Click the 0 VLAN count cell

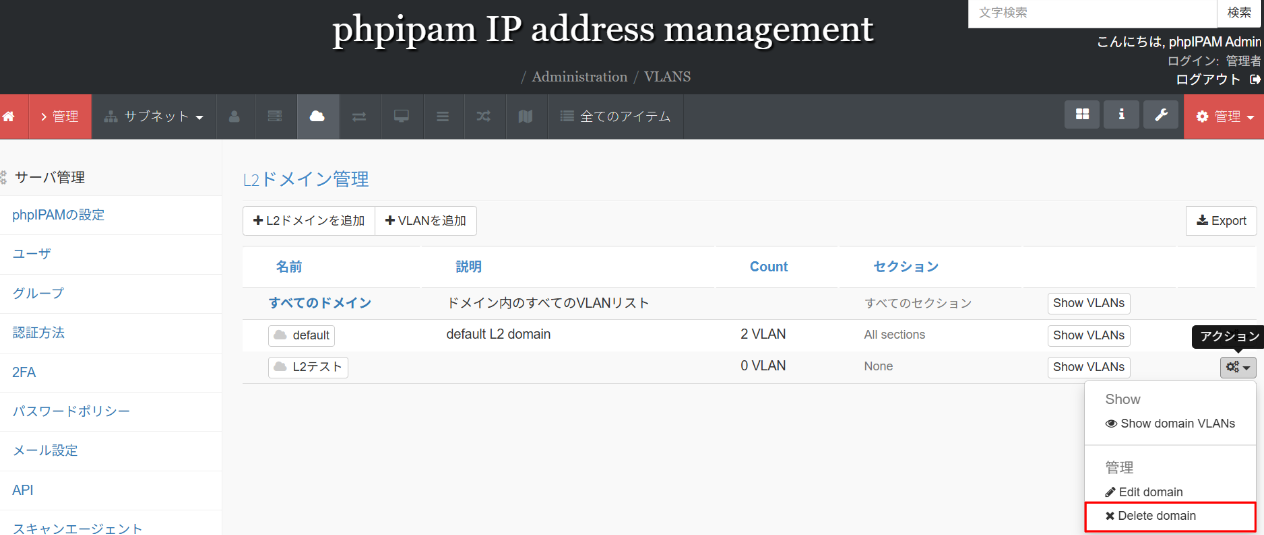[763, 366]
